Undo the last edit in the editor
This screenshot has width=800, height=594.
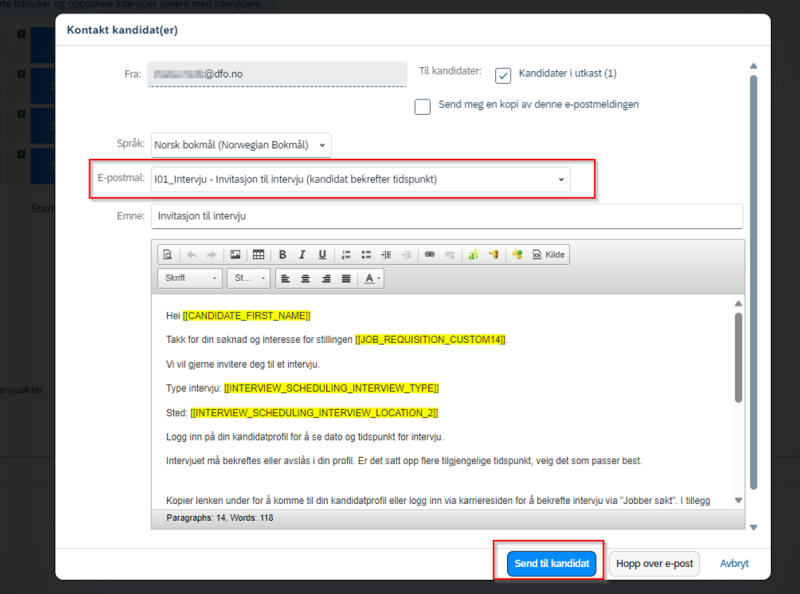pyautogui.click(x=192, y=255)
